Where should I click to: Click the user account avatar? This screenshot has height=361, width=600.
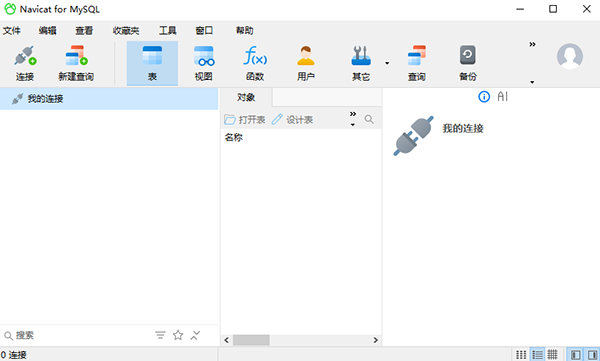coord(570,56)
